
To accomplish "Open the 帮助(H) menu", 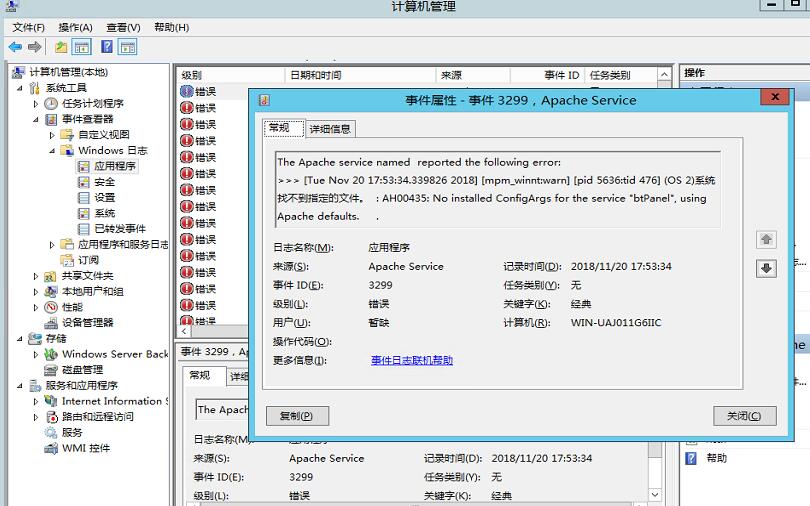I will 172,27.
